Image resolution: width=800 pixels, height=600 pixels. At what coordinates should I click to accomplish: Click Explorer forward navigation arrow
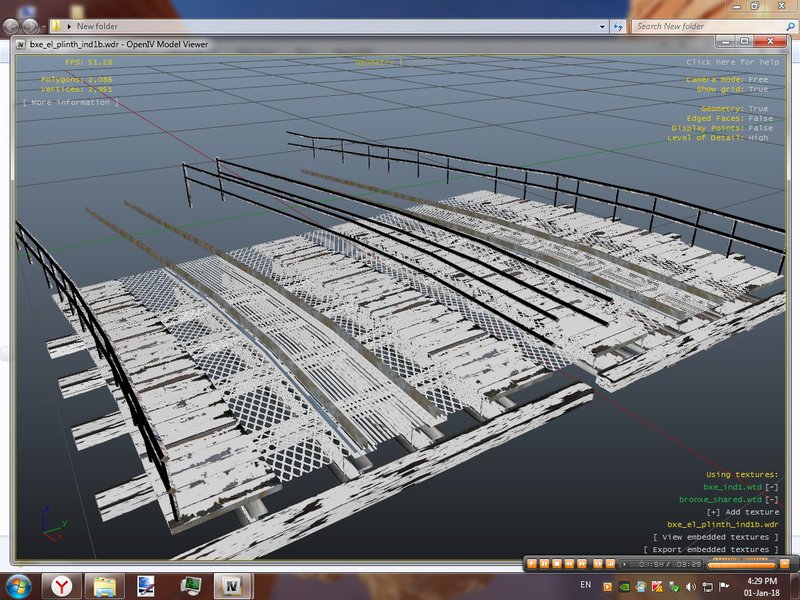(x=30, y=26)
